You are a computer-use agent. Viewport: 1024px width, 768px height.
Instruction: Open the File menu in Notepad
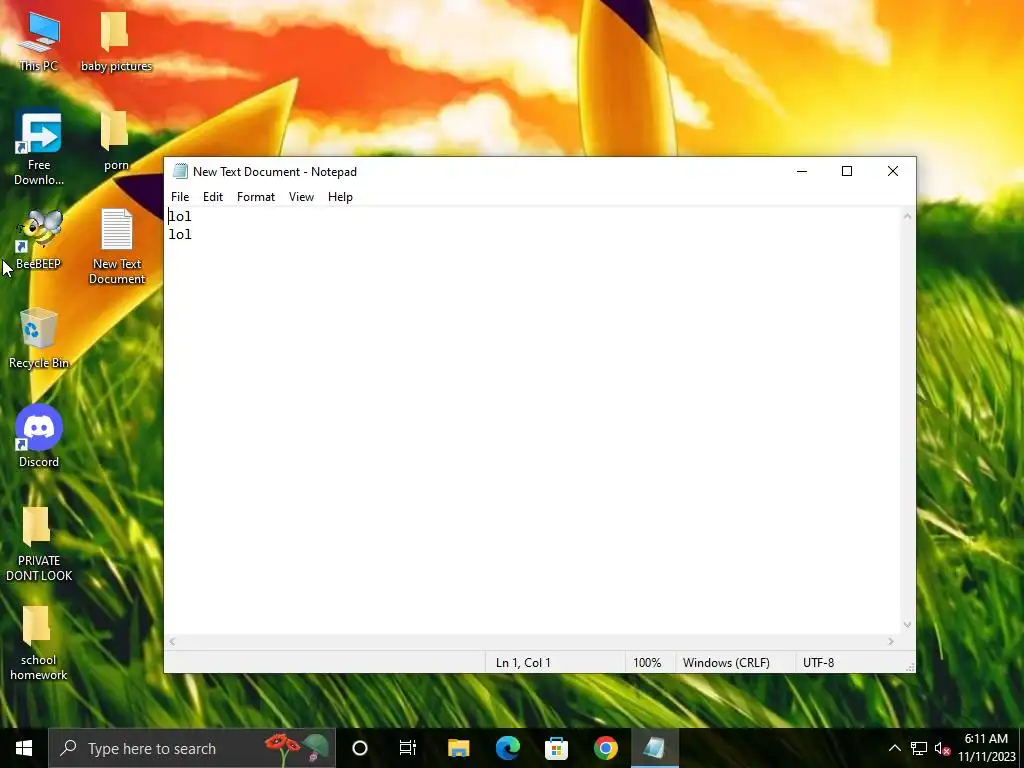180,197
